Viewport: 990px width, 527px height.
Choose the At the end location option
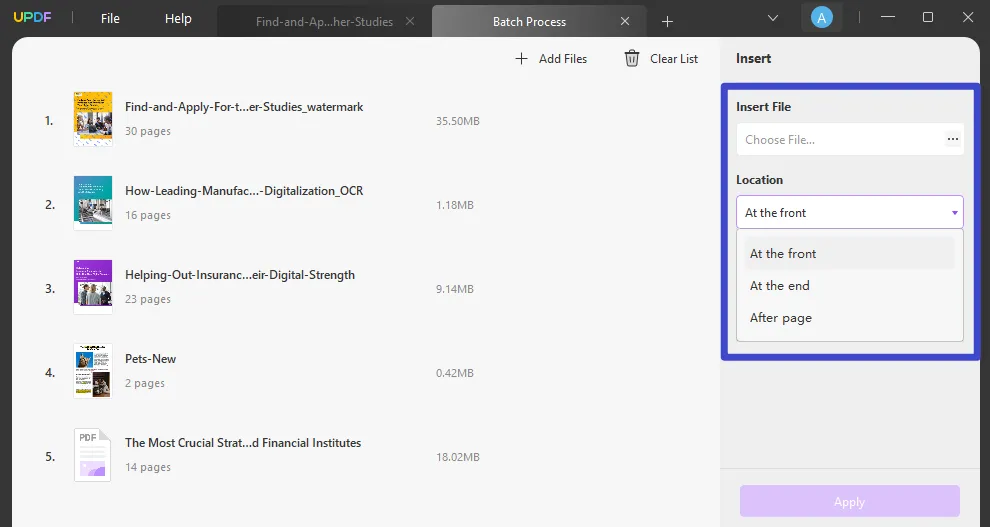click(780, 286)
